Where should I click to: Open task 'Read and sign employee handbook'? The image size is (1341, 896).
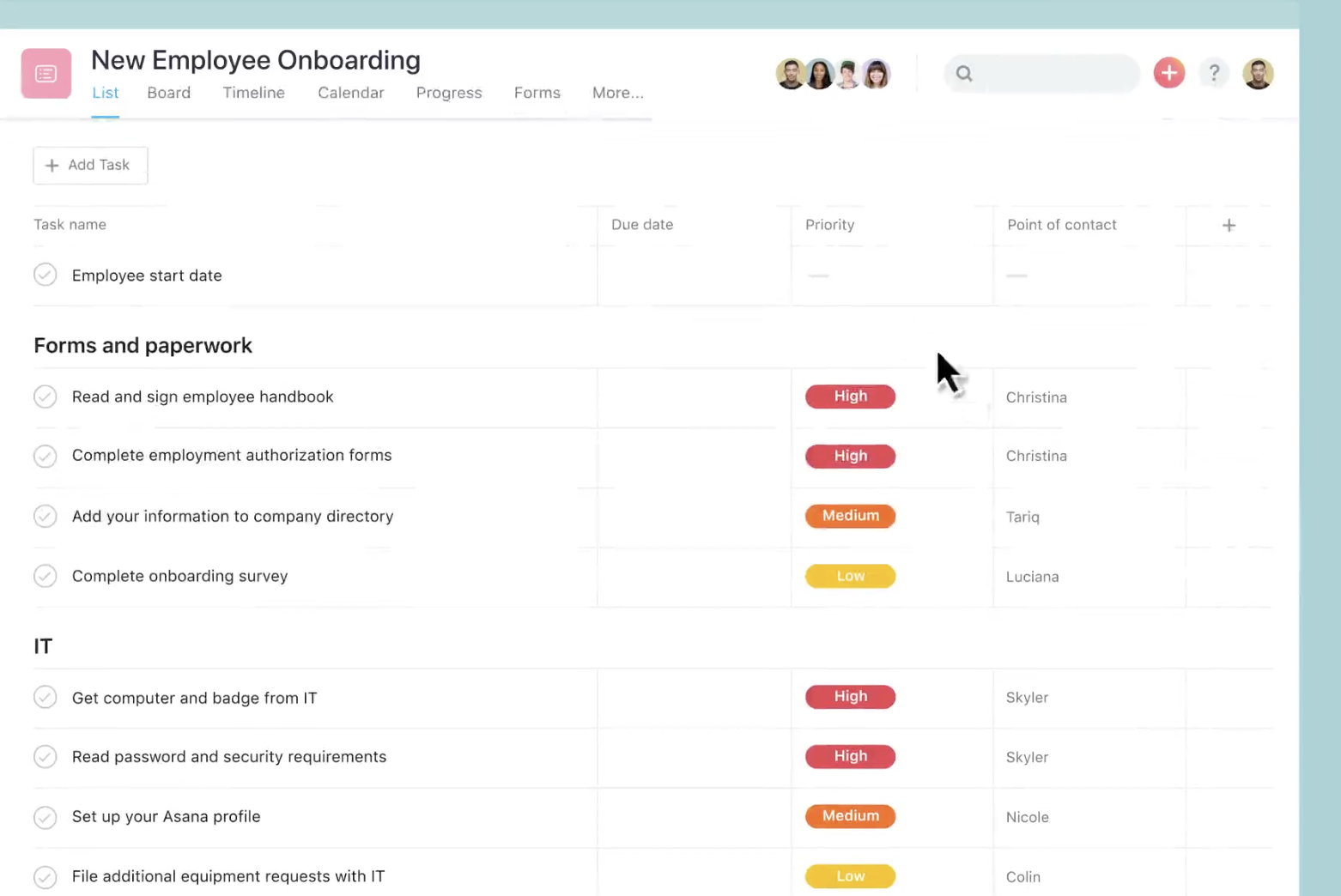pyautogui.click(x=203, y=397)
